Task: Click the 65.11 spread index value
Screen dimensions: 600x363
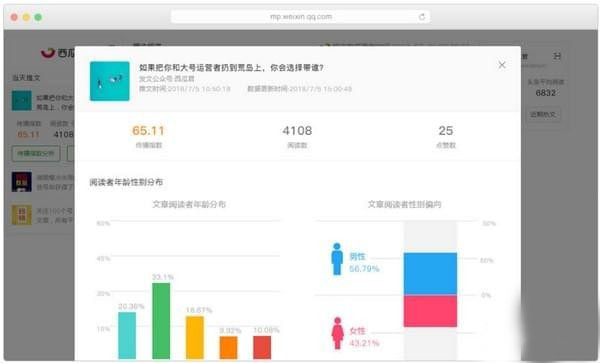Action: pos(148,131)
